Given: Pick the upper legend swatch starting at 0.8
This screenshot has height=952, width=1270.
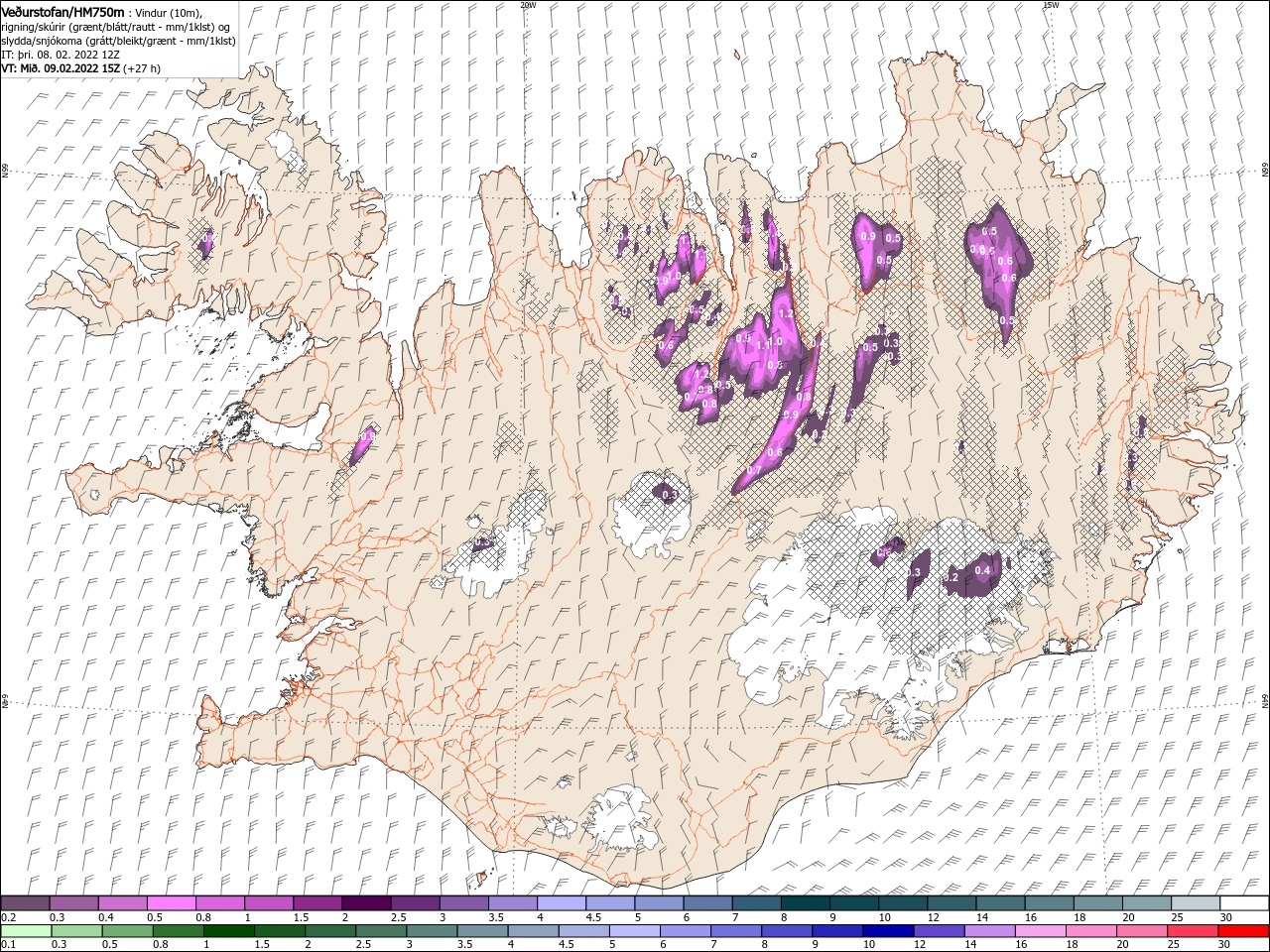Looking at the screenshot, I should [219, 903].
